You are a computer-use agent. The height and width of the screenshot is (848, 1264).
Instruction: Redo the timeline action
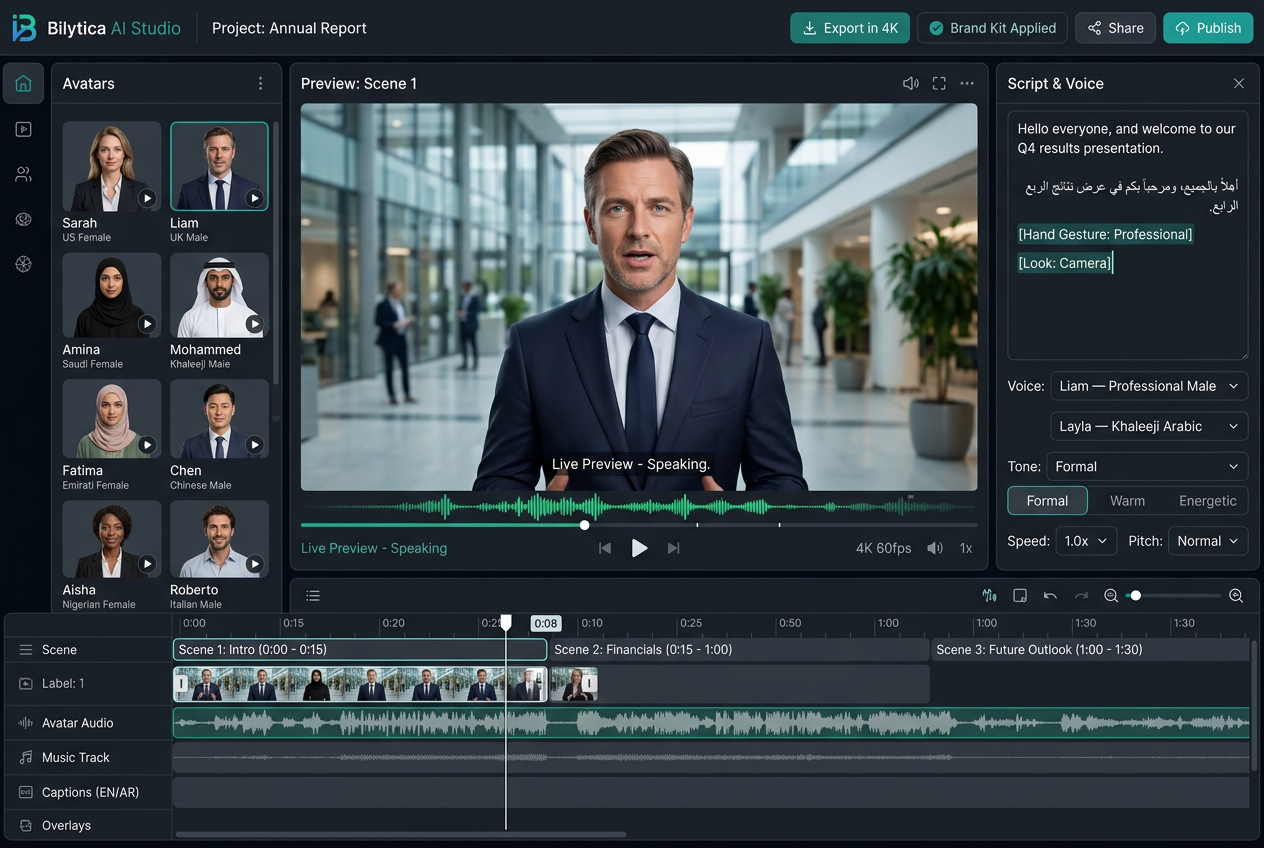pyautogui.click(x=1080, y=595)
